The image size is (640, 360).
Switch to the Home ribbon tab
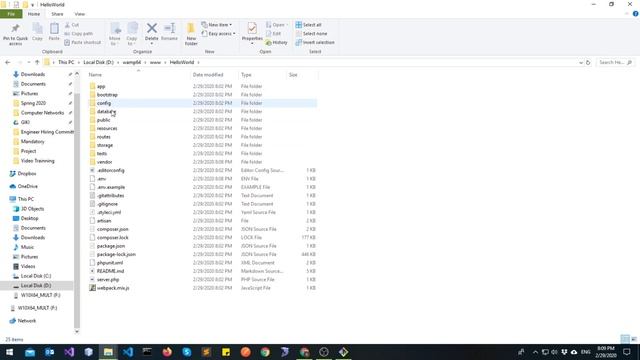click(34, 14)
